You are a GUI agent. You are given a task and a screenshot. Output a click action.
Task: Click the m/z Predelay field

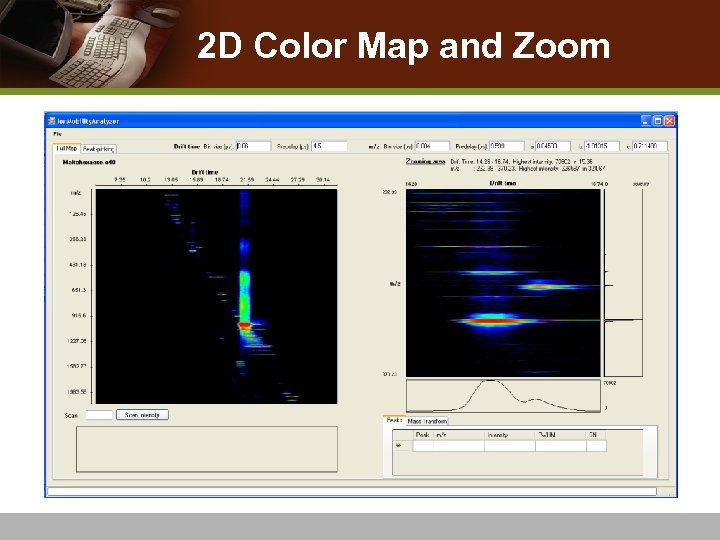point(506,146)
